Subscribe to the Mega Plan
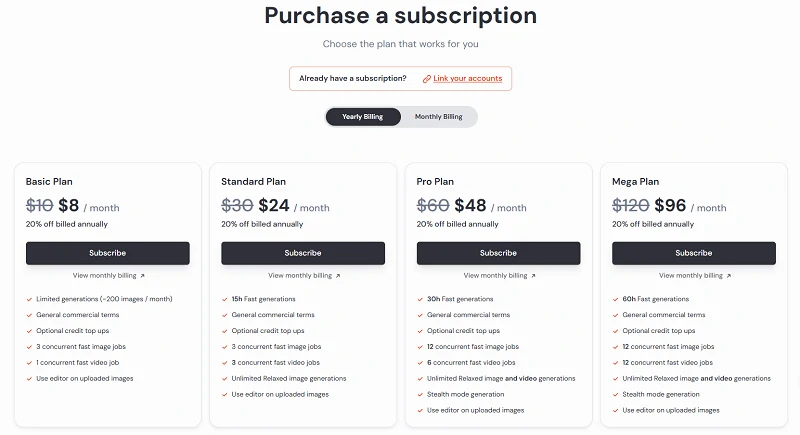This screenshot has height=435, width=800. [693, 253]
